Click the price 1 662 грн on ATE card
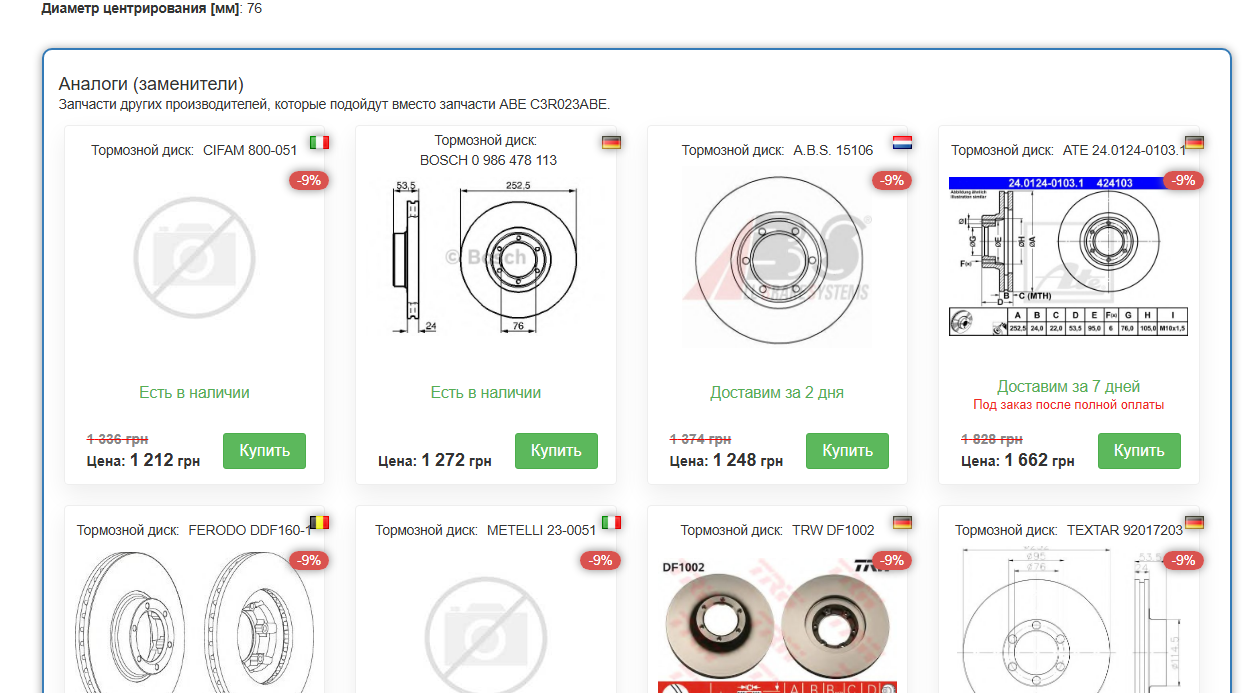Screen dimensions: 1252x693 (1040, 461)
